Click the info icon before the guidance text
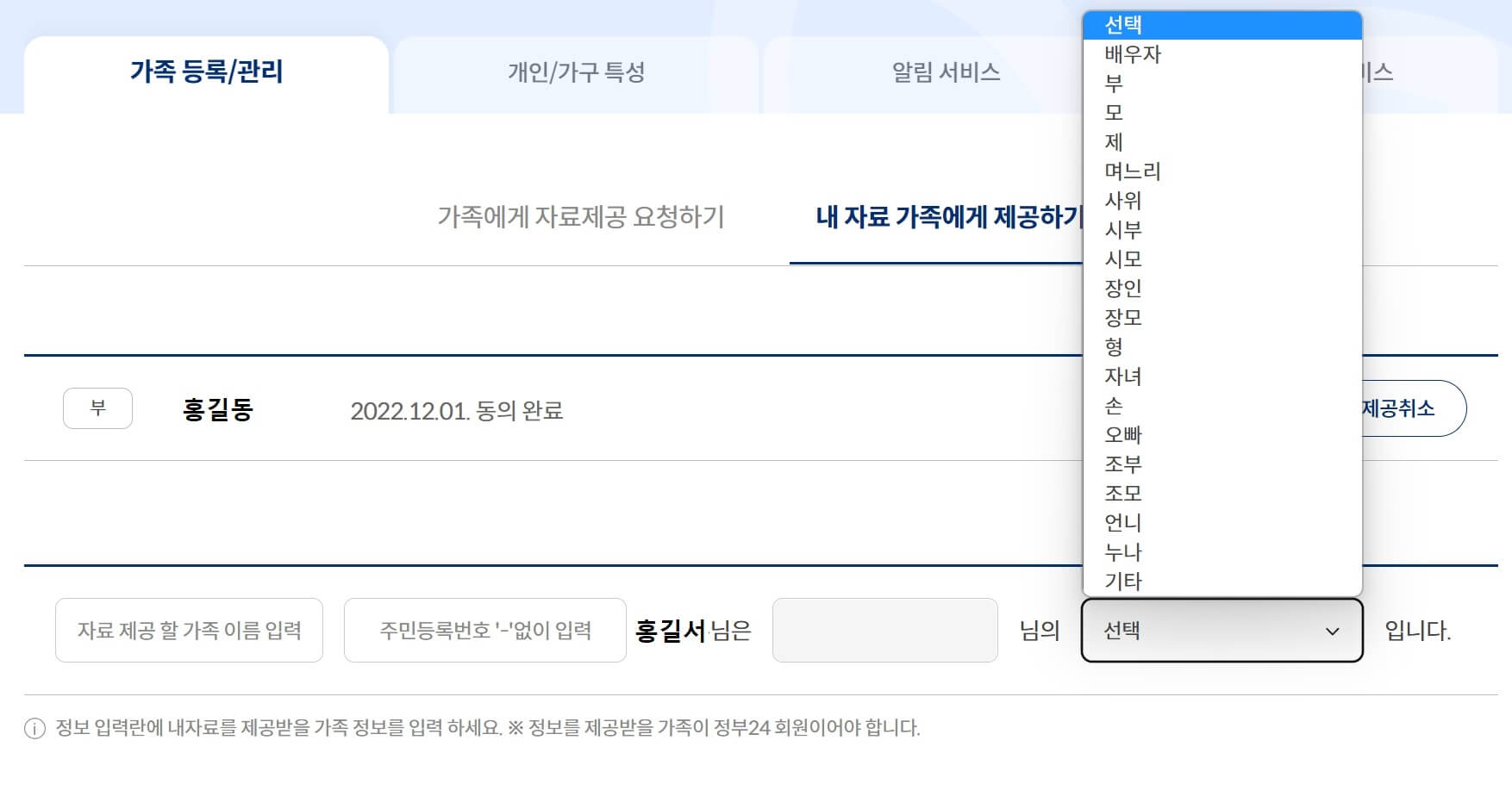1512x809 pixels. (33, 728)
